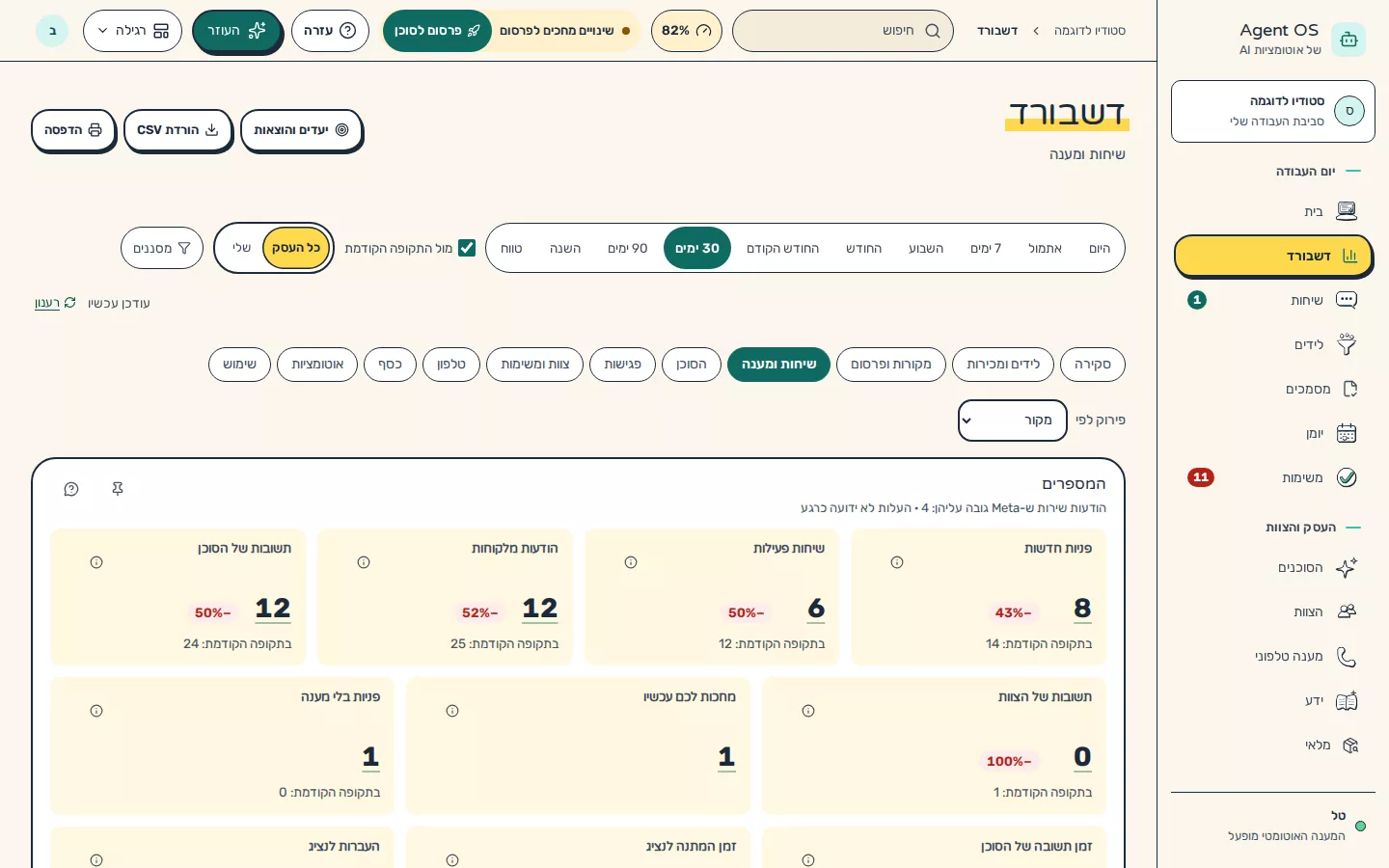Viewport: 1389px width, 868px height.
Task: Click info icon on פניות חדשות card
Action: click(x=897, y=562)
